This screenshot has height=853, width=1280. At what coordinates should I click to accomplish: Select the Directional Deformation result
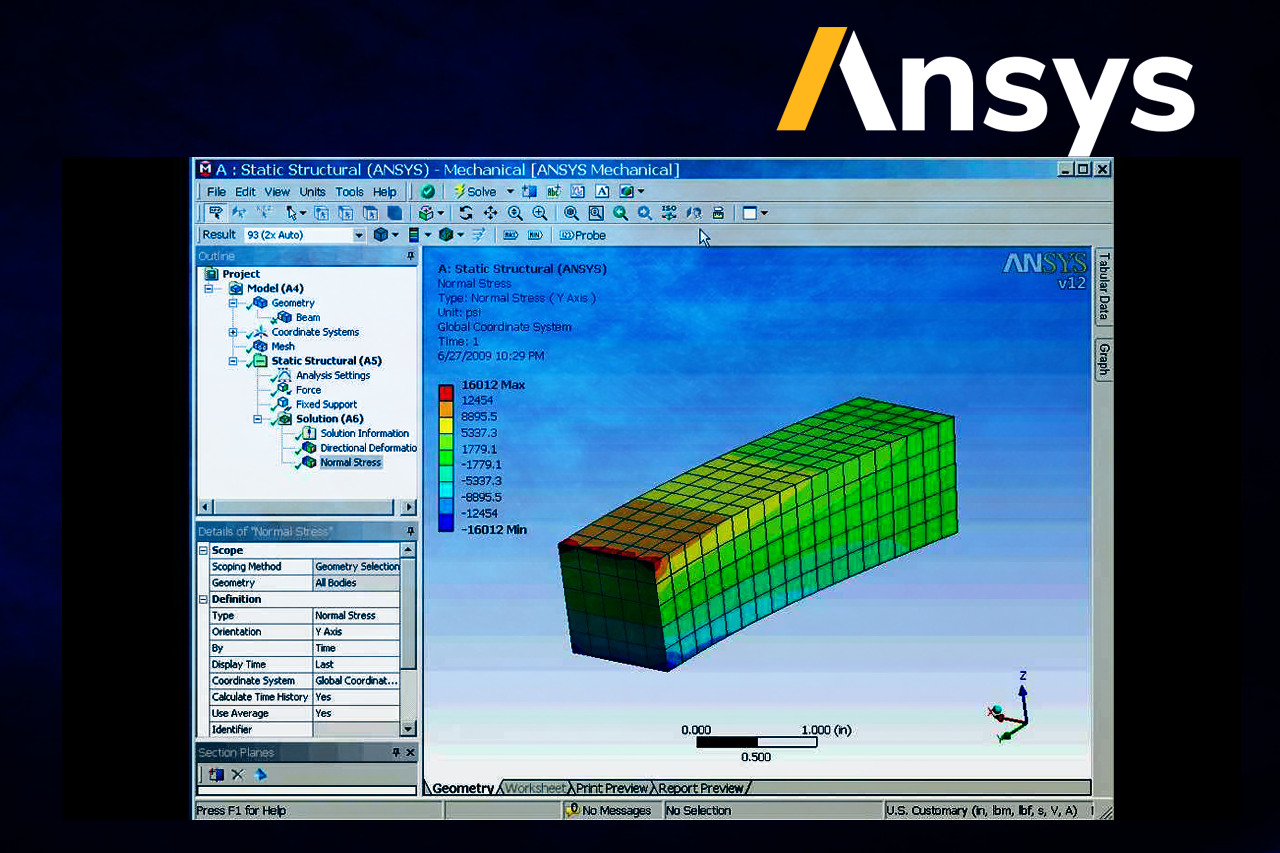(368, 448)
